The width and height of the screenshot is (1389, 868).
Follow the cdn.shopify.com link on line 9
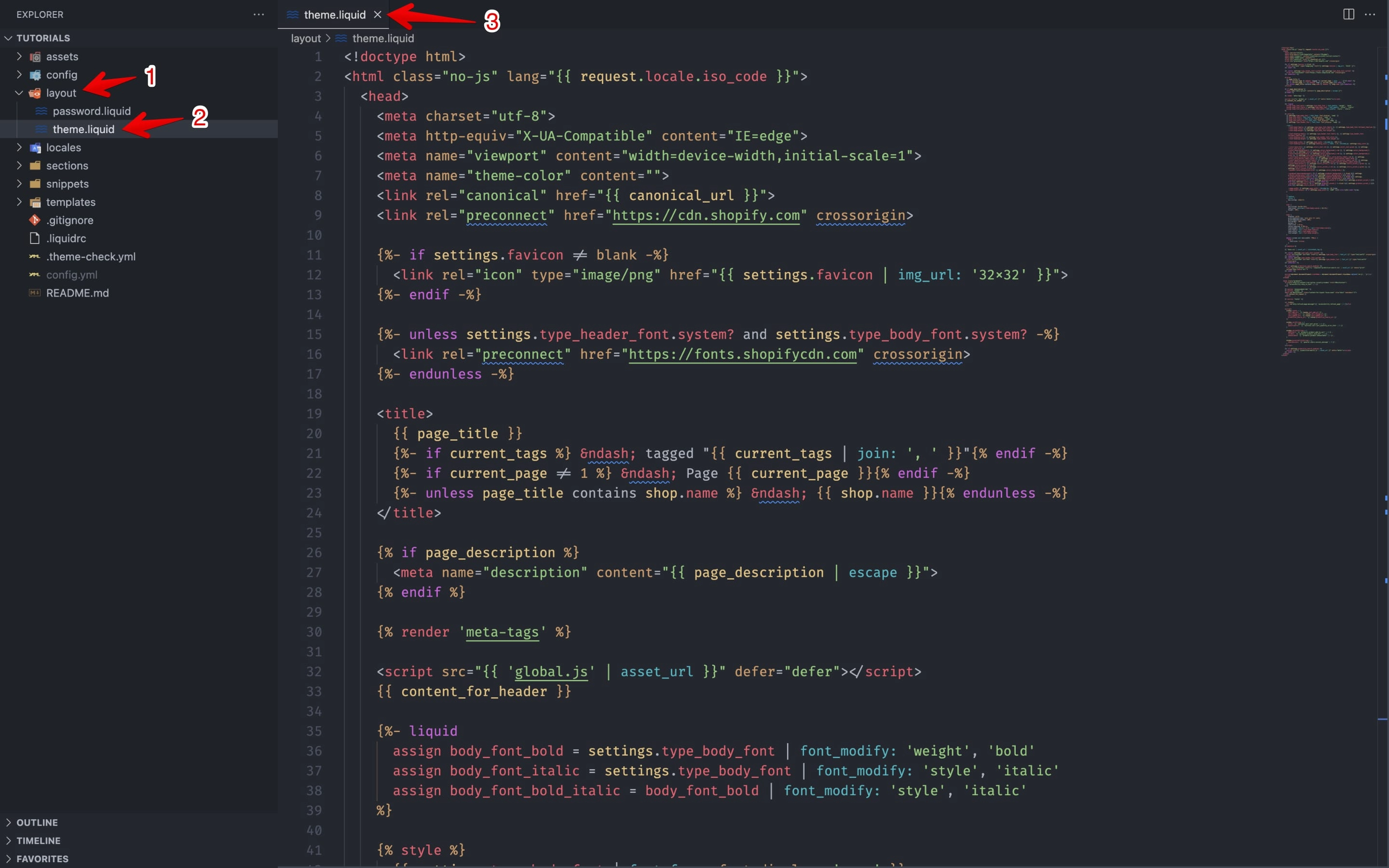pyautogui.click(x=706, y=215)
